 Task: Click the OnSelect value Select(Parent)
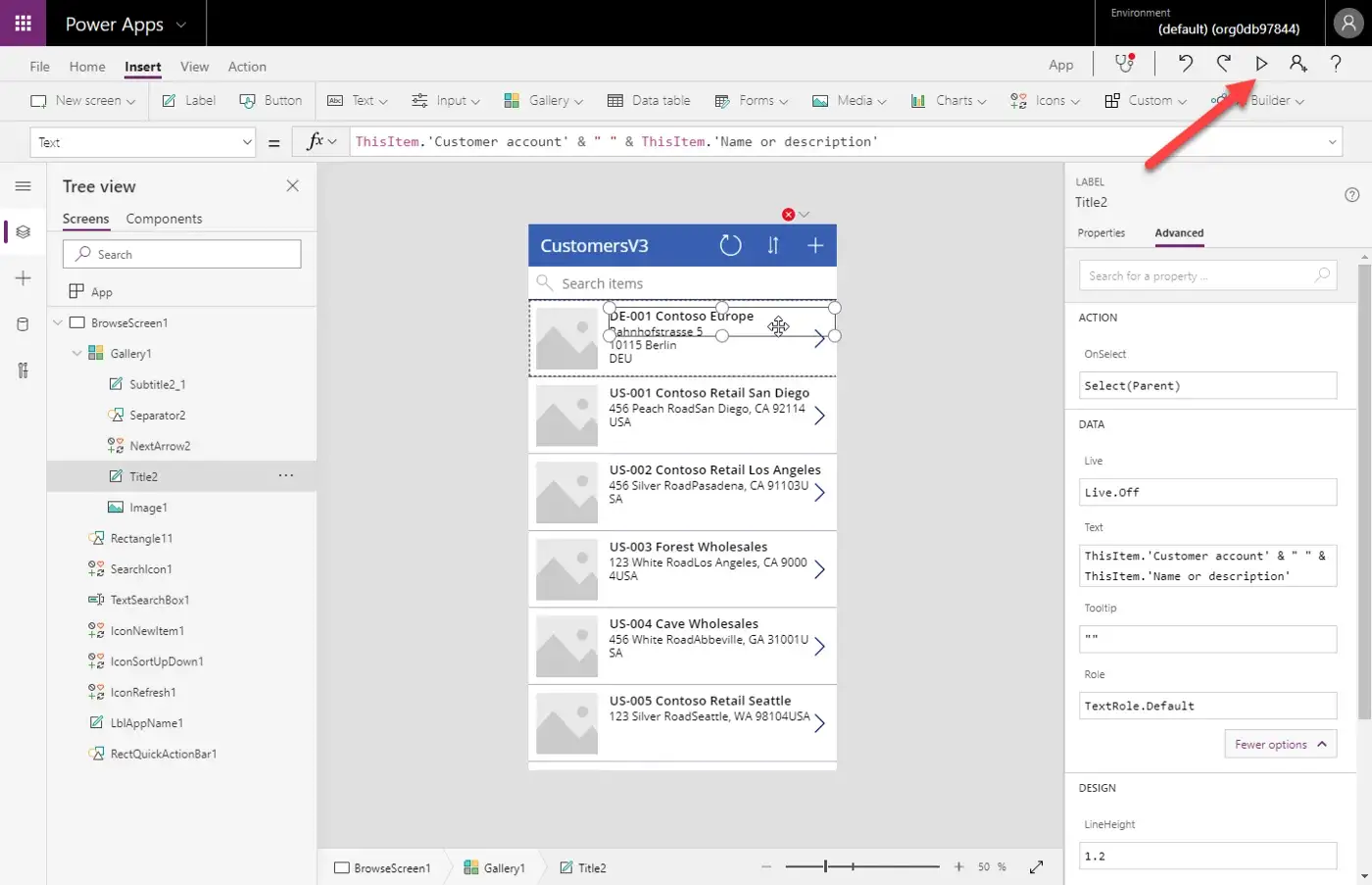[1207, 385]
